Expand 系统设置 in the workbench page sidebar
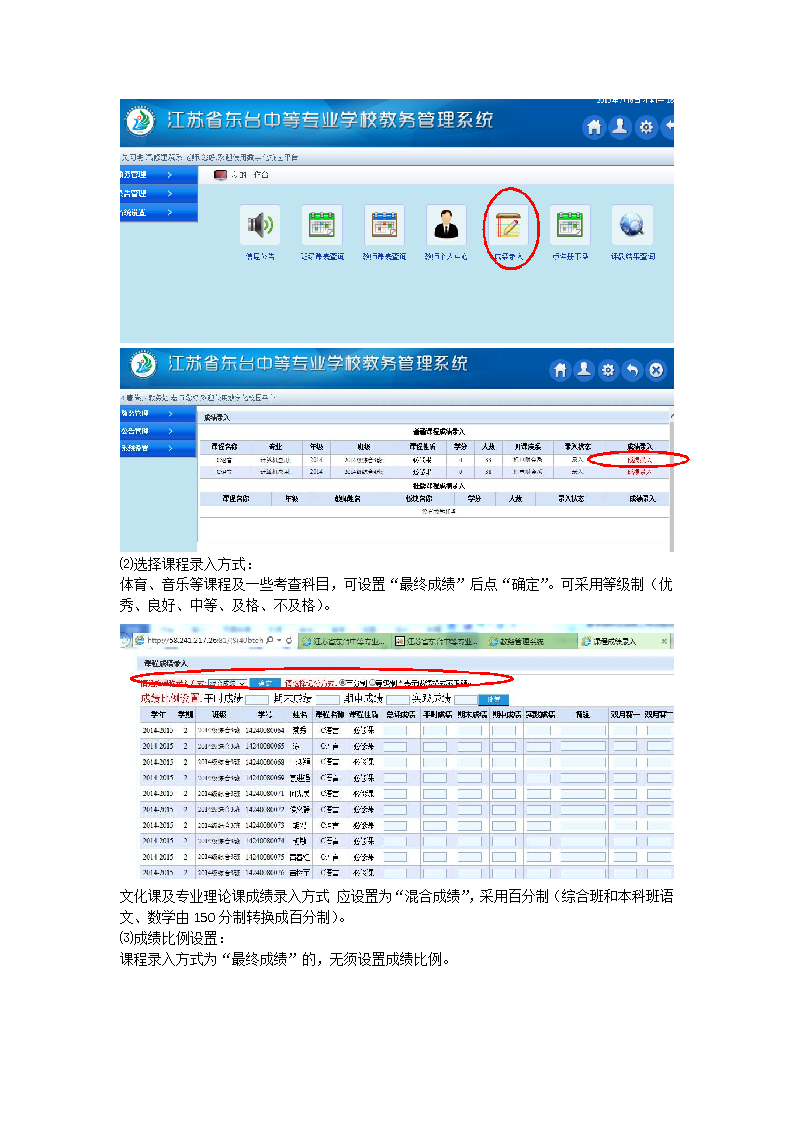 point(158,213)
